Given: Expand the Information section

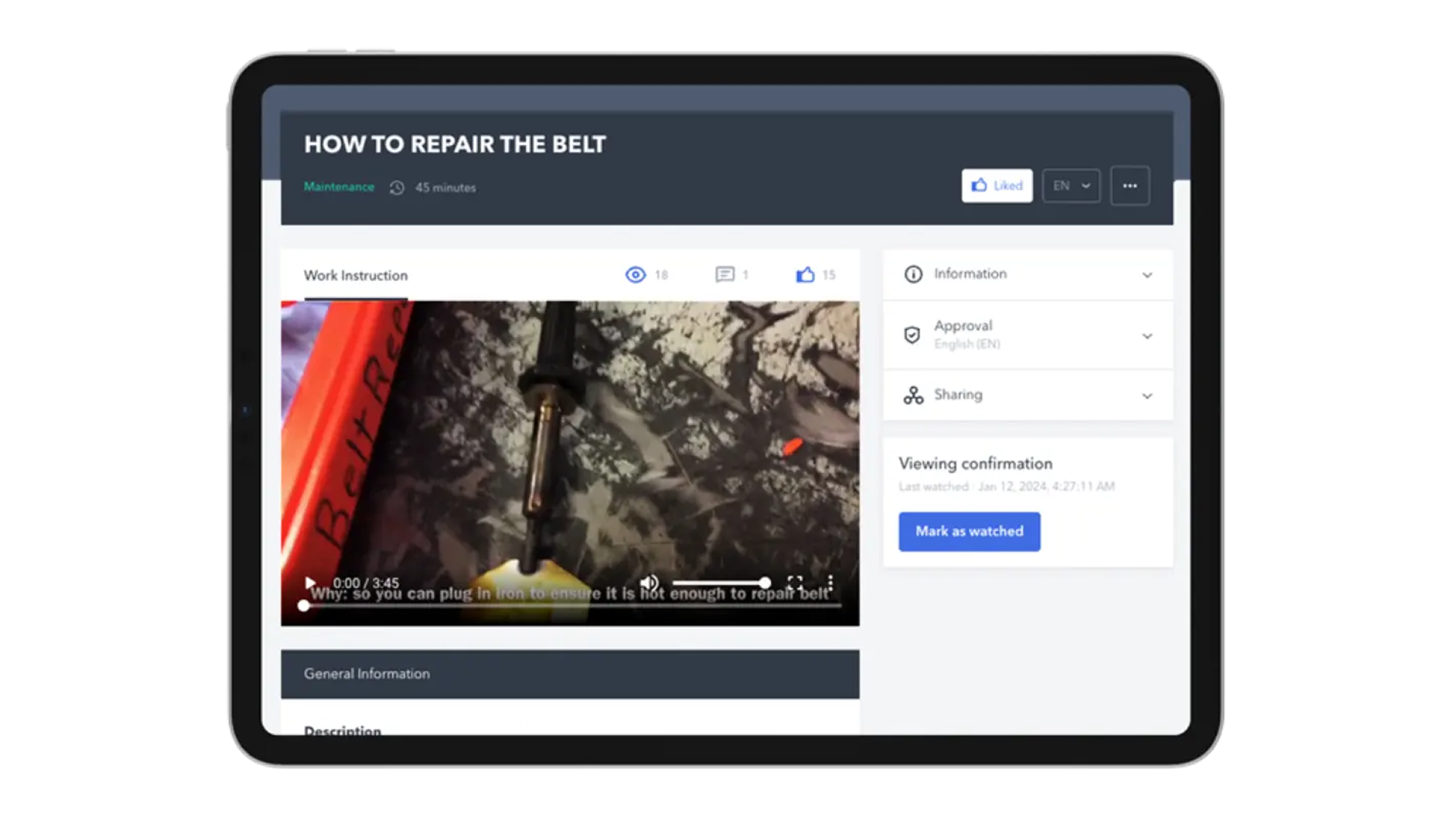Looking at the screenshot, I should (x=1028, y=275).
